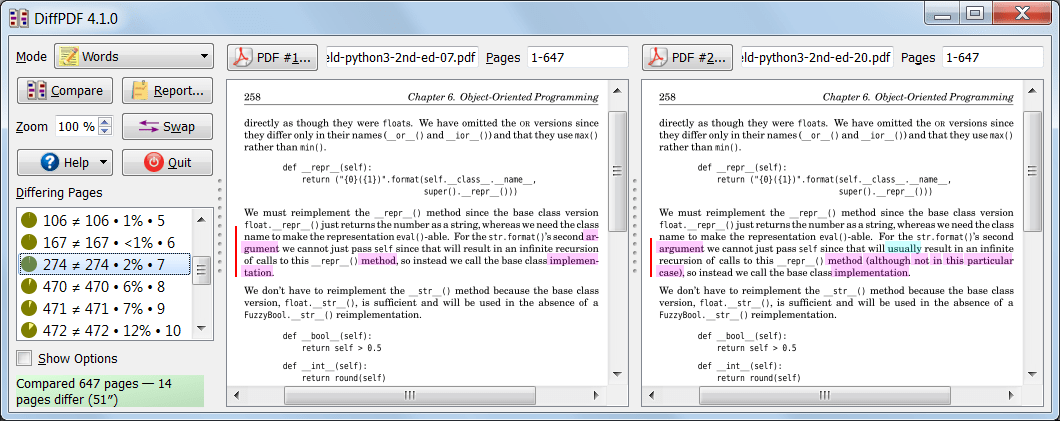
Task: Click status text 'Compared 647 pages'
Action: [x=76, y=384]
